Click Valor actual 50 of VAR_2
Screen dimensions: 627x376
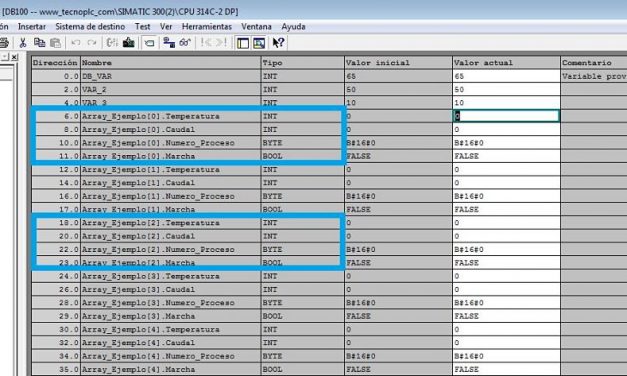tap(506, 90)
